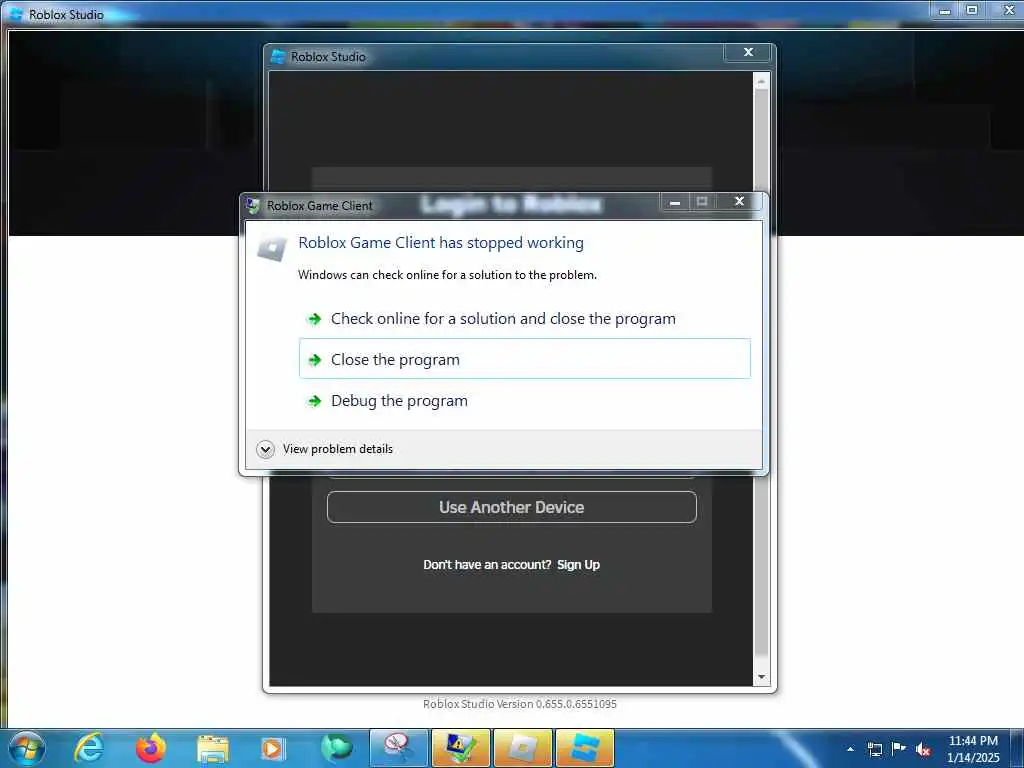
Task: Minimize the Roblox Game Client dialog
Action: tap(675, 202)
